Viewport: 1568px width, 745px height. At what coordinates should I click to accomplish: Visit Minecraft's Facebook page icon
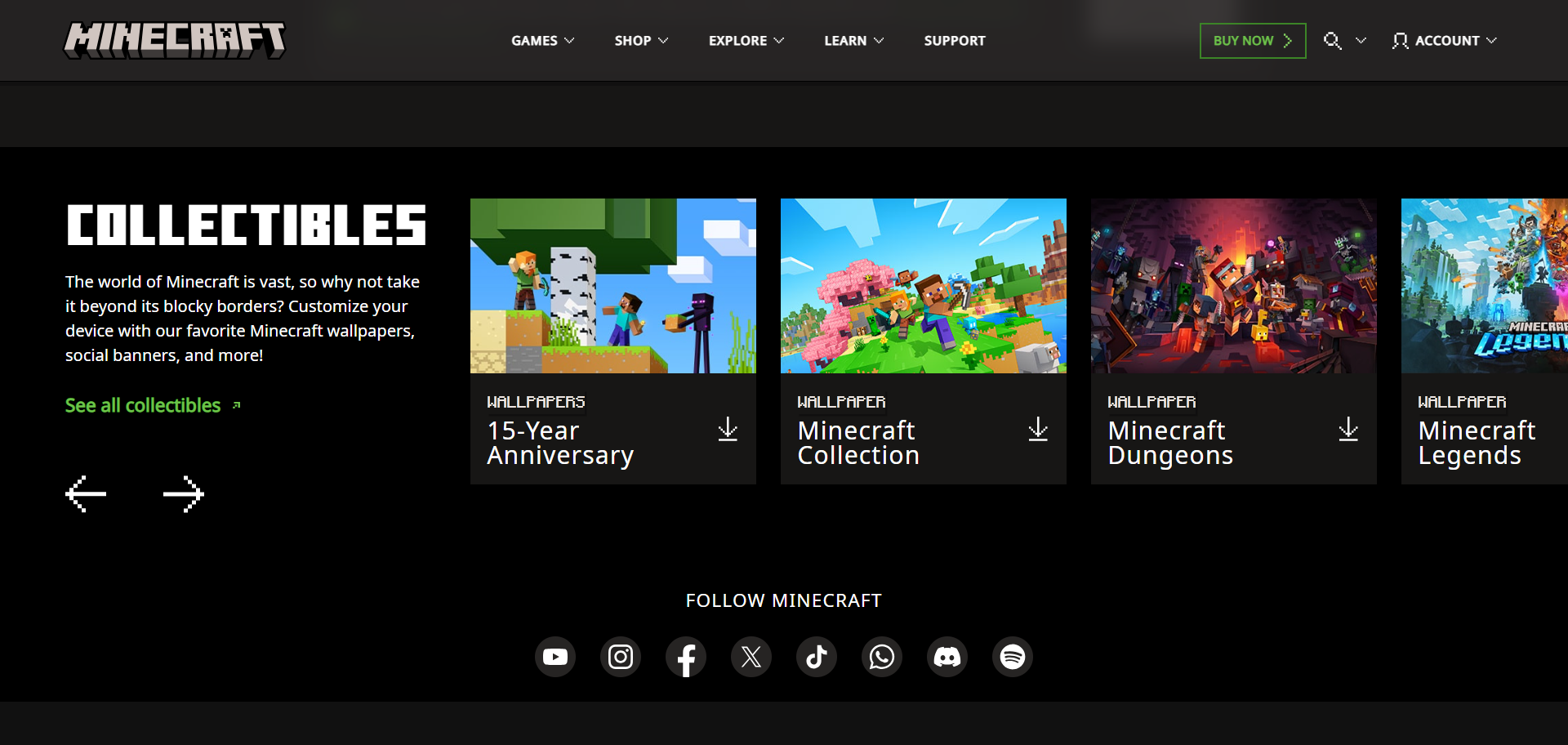click(x=686, y=657)
